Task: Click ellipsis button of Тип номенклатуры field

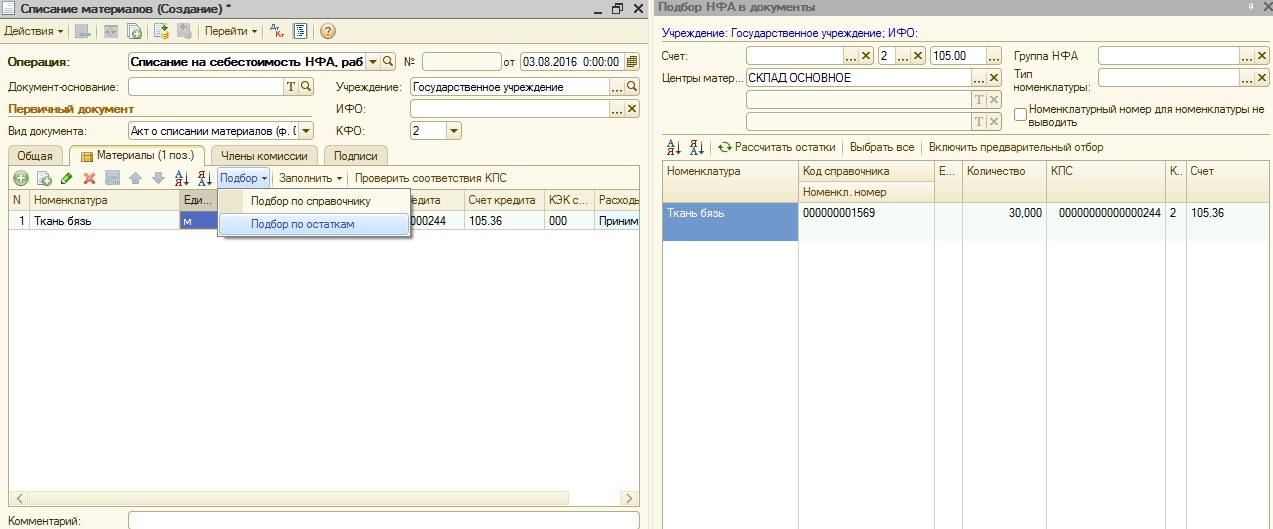Action: pos(1247,76)
